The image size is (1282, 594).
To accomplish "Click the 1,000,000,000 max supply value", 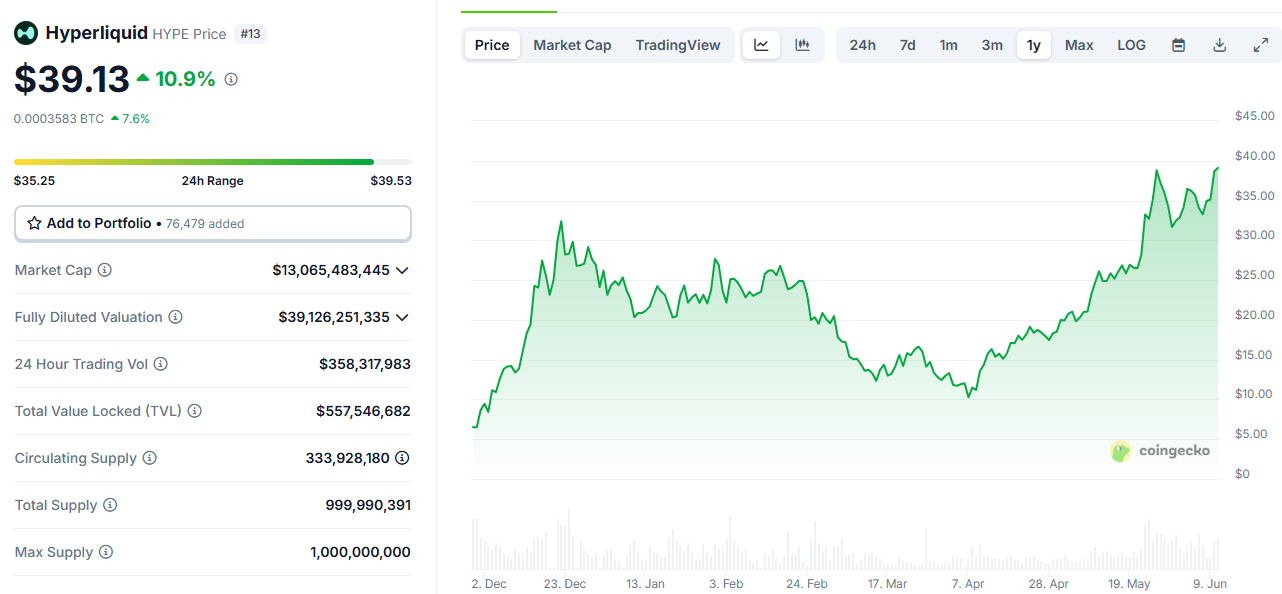I will click(360, 552).
